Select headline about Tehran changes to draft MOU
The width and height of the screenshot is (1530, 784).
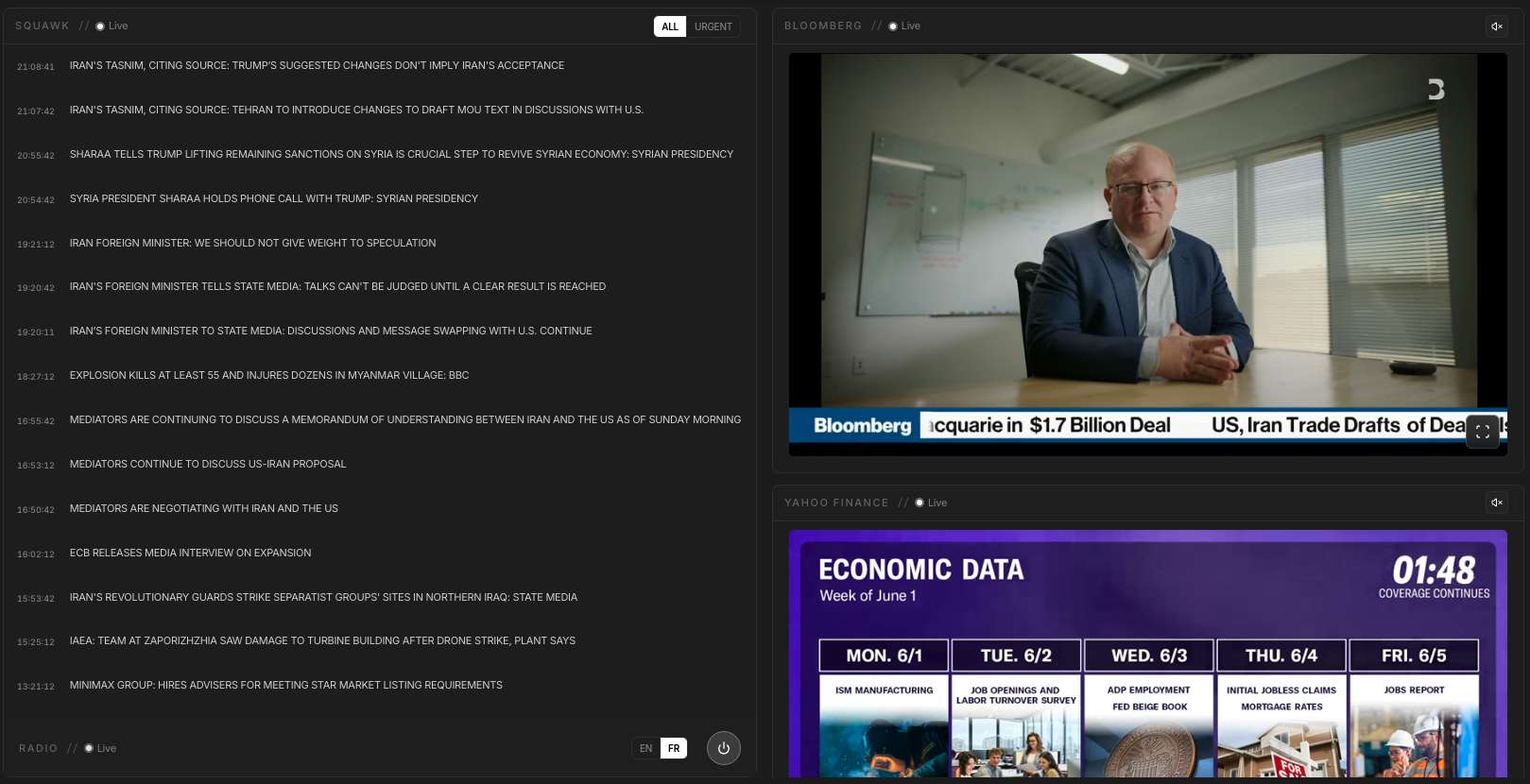click(356, 111)
